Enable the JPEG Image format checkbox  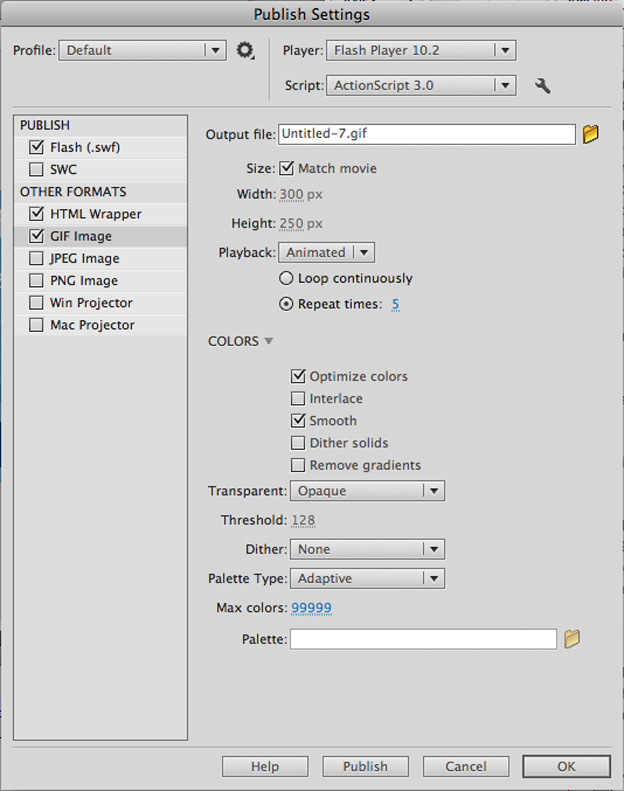tap(37, 259)
